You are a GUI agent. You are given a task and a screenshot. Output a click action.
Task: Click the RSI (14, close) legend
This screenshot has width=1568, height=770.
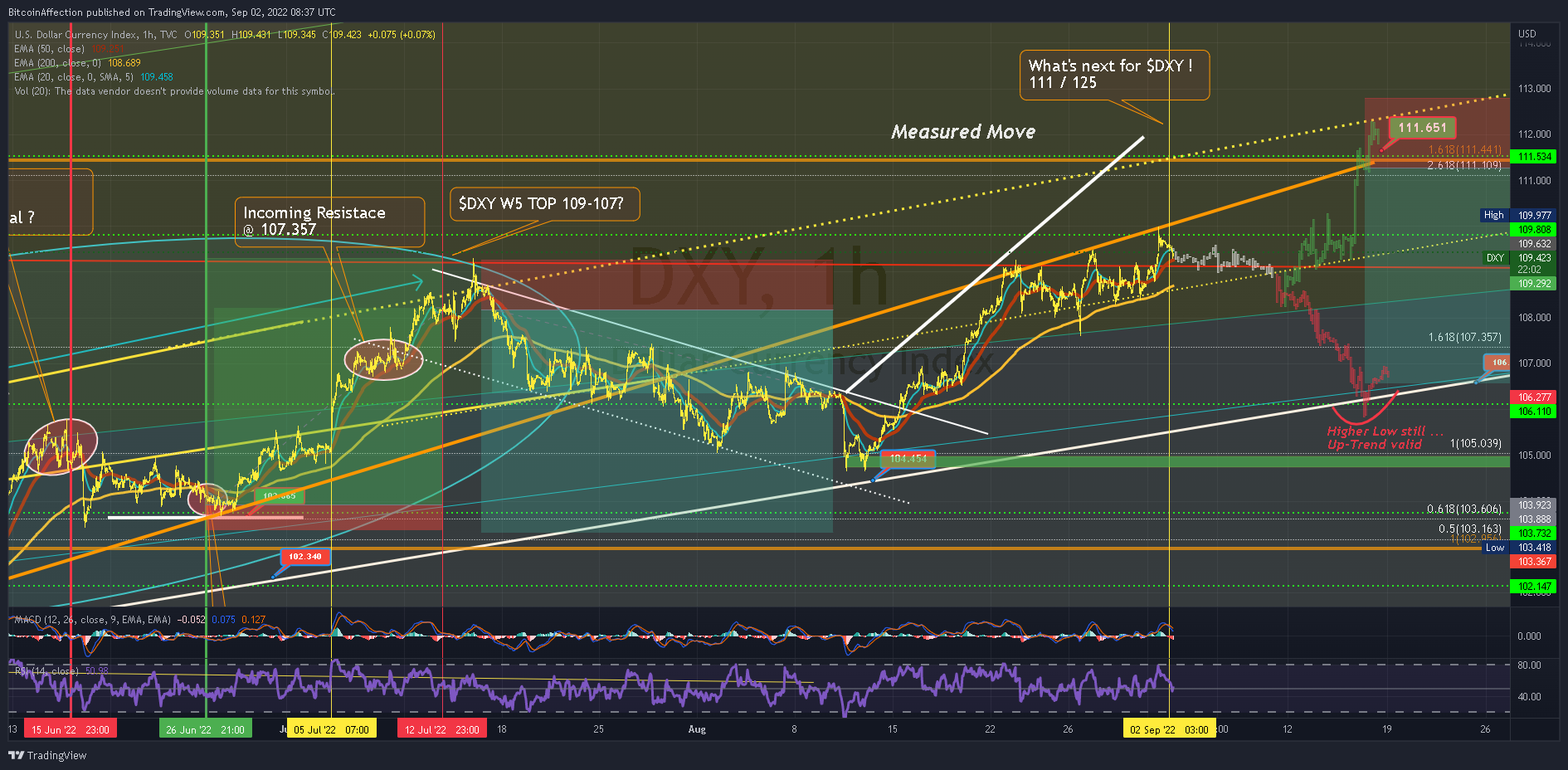(46, 670)
